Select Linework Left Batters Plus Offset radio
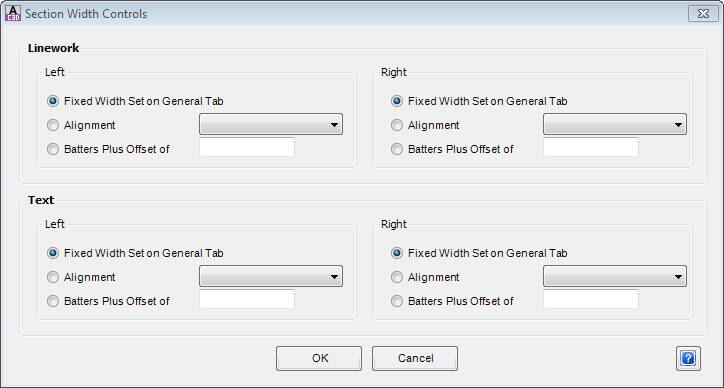Viewport: 724px width, 388px height. pos(53,149)
